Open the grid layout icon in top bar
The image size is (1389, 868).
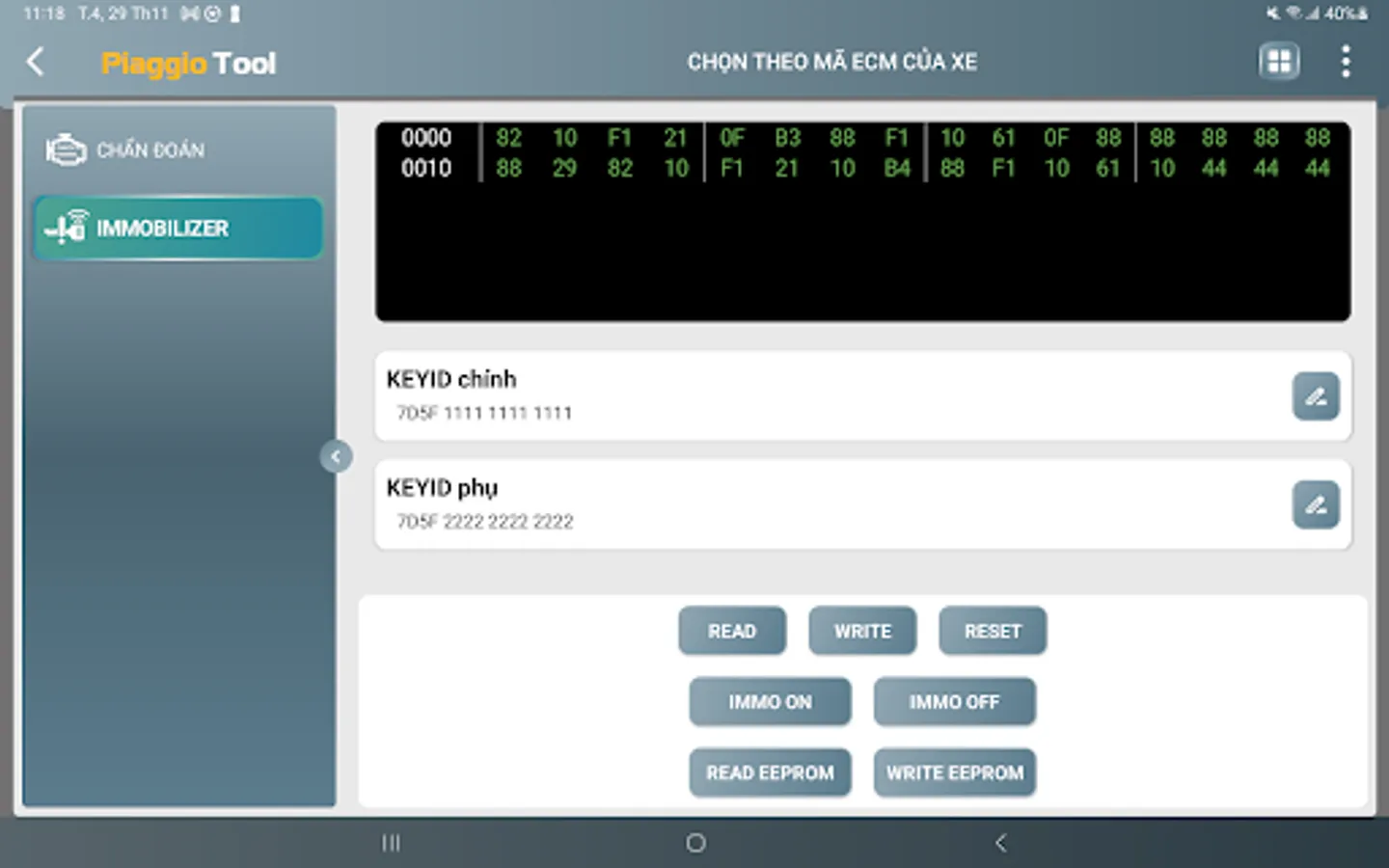[1278, 60]
